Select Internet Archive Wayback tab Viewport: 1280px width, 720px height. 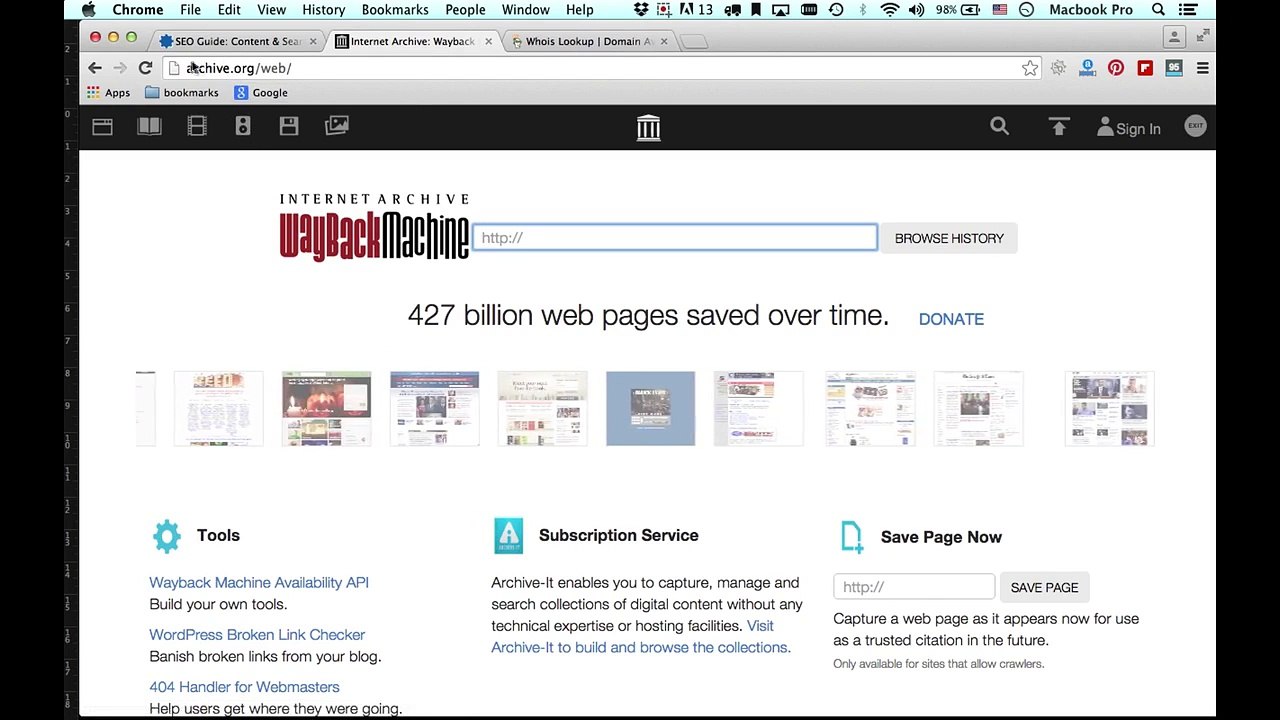412,41
